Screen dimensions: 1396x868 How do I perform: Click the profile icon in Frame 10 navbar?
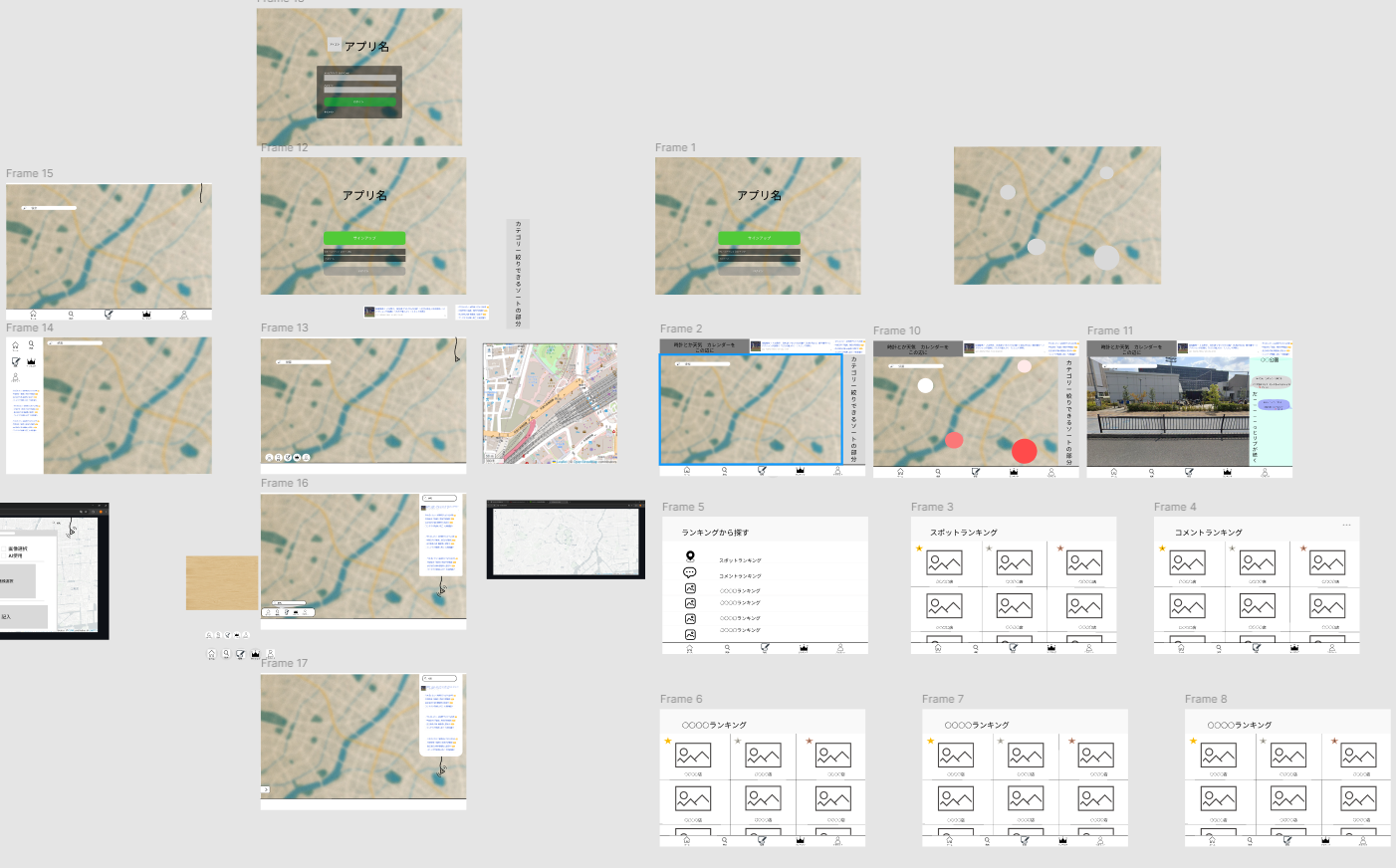click(1051, 473)
